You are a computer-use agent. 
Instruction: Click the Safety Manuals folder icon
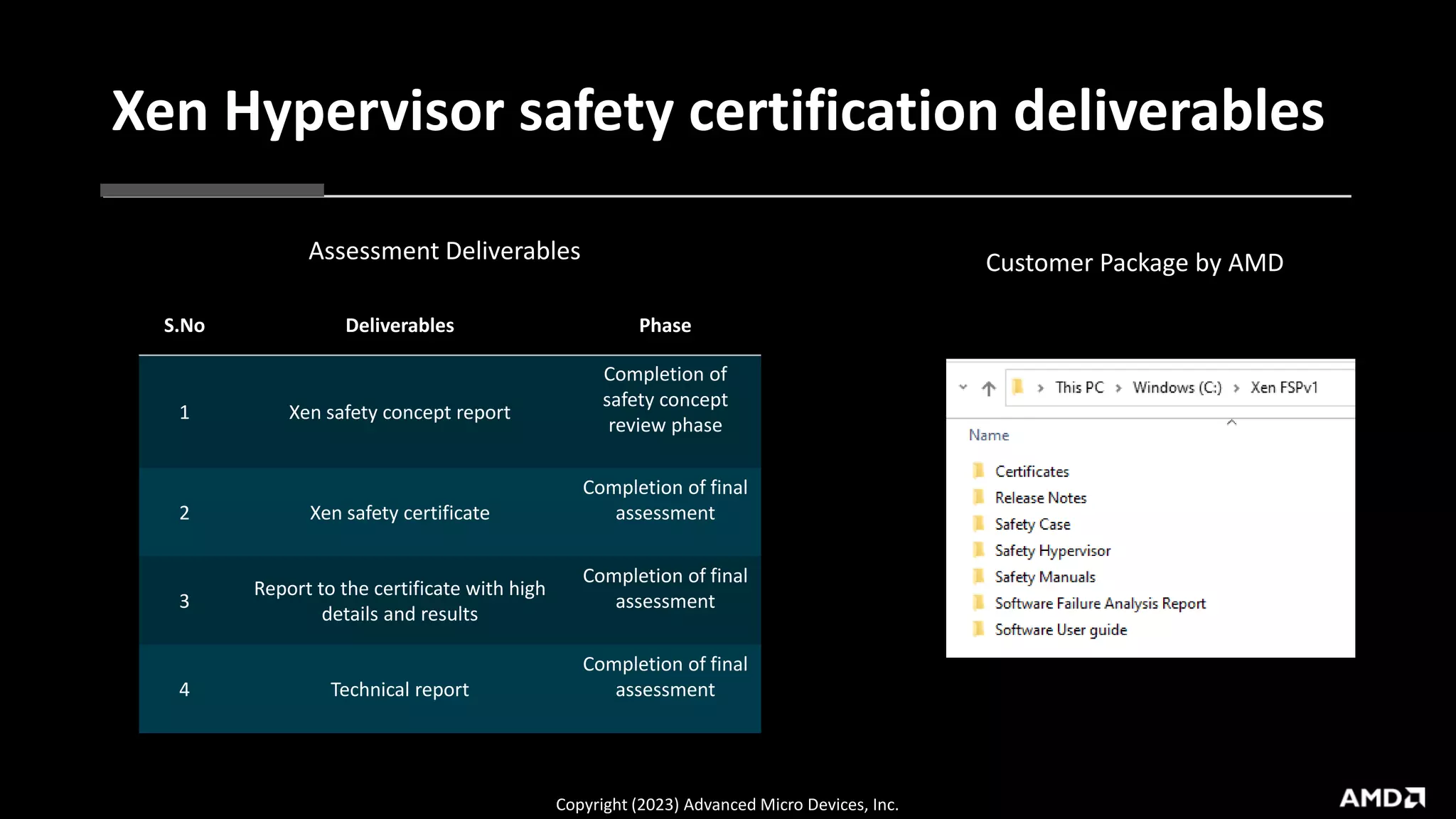point(979,576)
